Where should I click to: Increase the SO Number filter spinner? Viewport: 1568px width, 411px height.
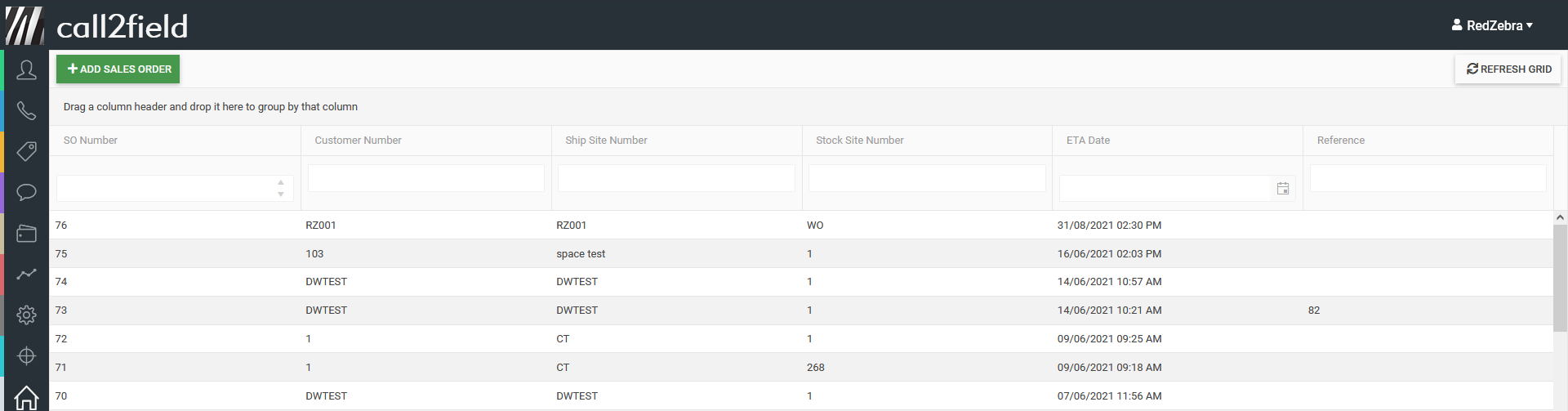(x=281, y=182)
